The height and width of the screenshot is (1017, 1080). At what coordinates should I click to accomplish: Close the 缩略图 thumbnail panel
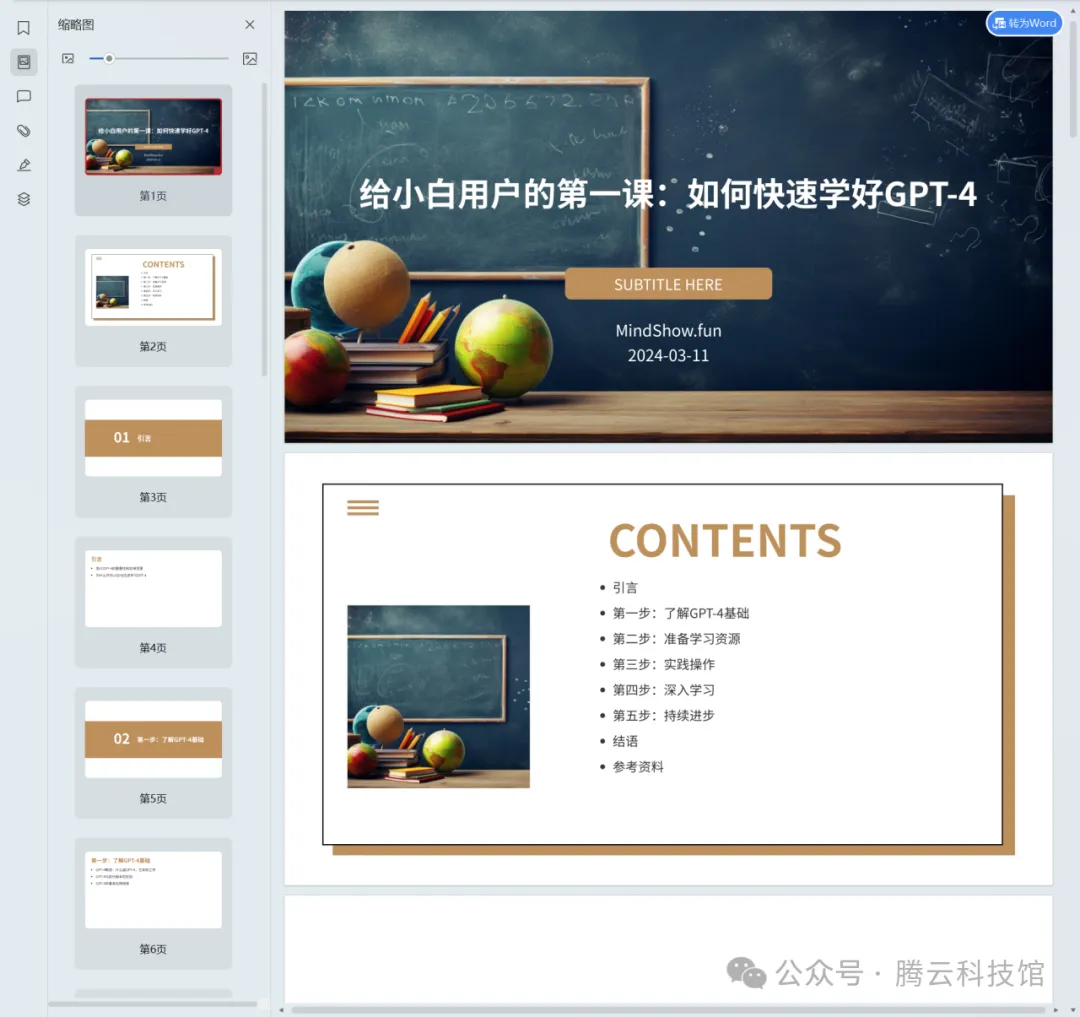(x=249, y=24)
